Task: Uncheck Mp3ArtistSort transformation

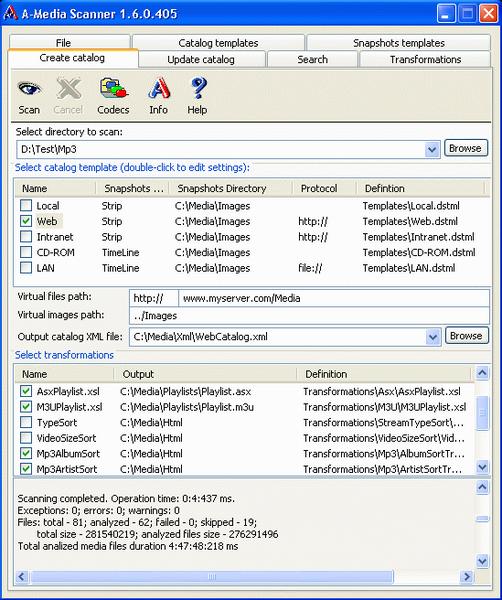Action: [26, 469]
